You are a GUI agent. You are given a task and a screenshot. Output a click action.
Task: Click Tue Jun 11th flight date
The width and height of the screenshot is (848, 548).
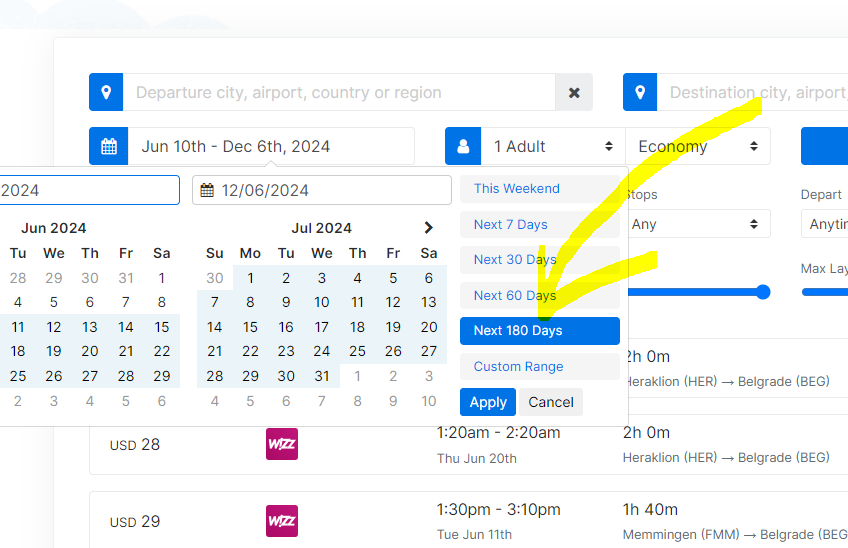(x=474, y=534)
